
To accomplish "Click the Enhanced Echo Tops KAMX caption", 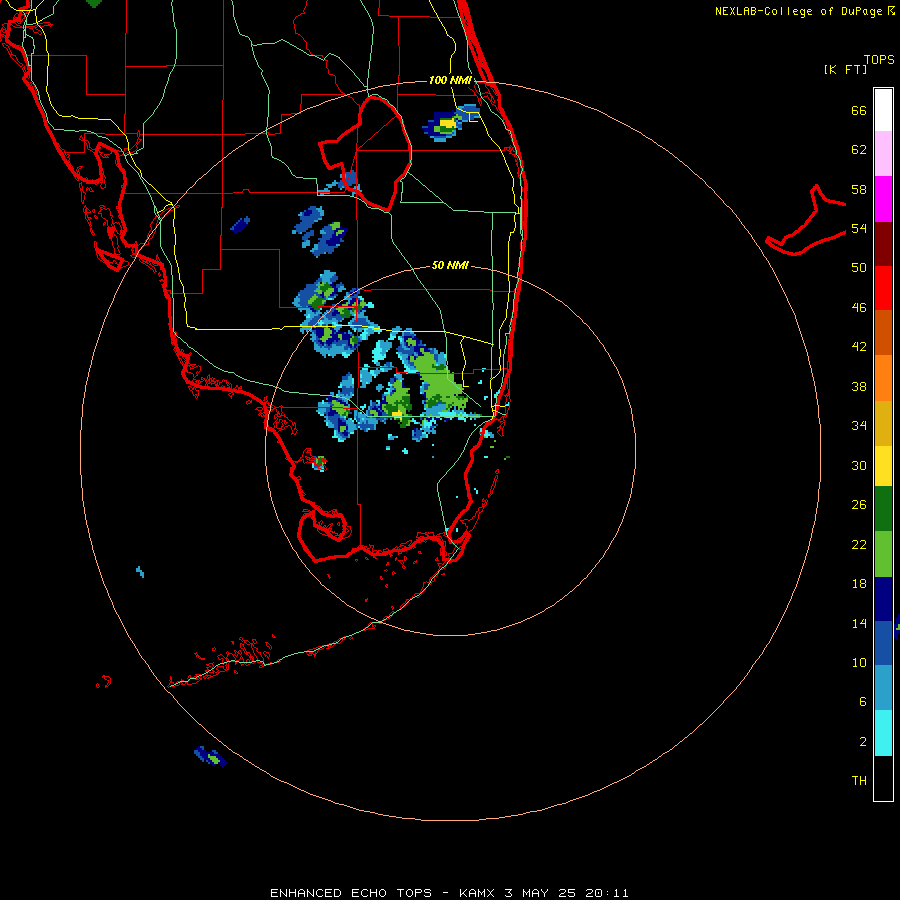I will coord(449,893).
